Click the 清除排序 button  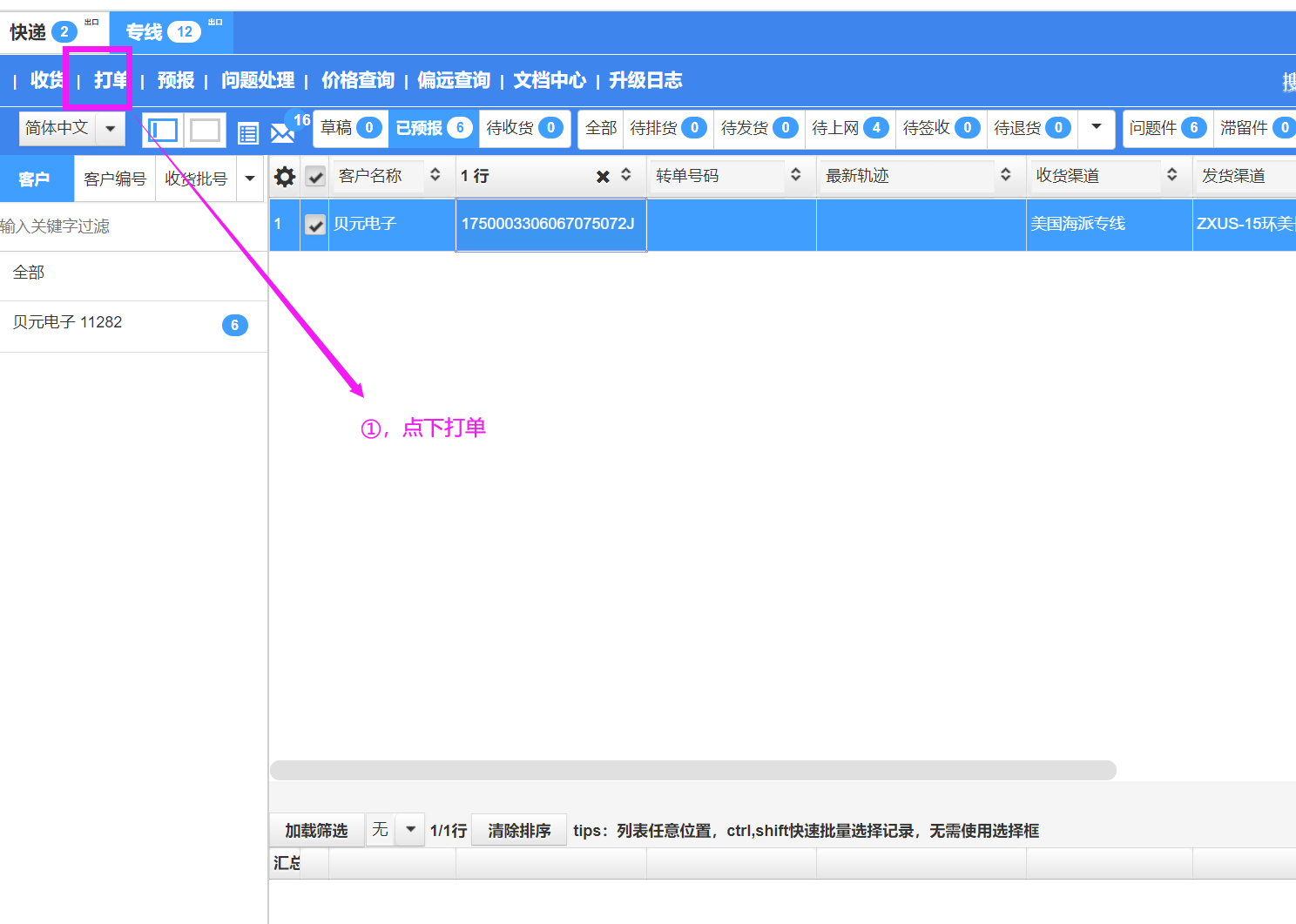519,831
